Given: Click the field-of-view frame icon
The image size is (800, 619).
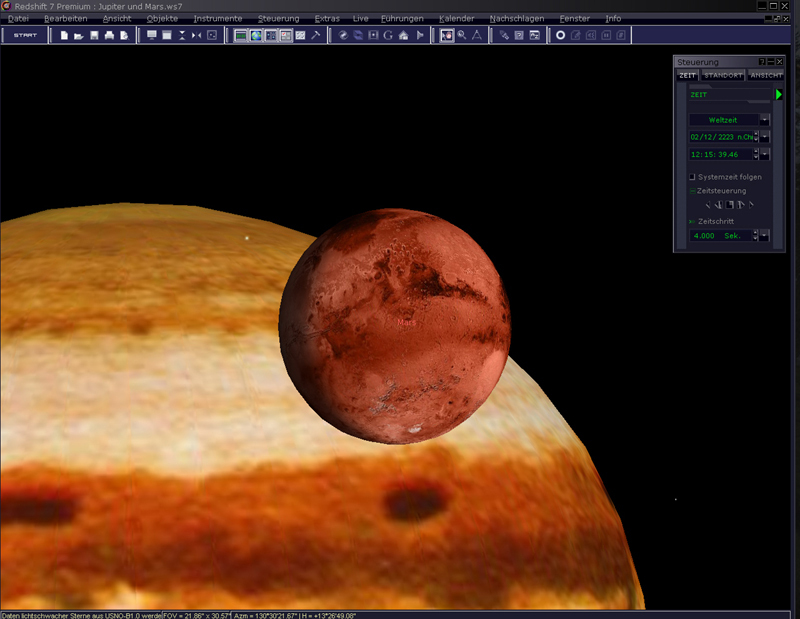Looking at the screenshot, I should pos(212,35).
